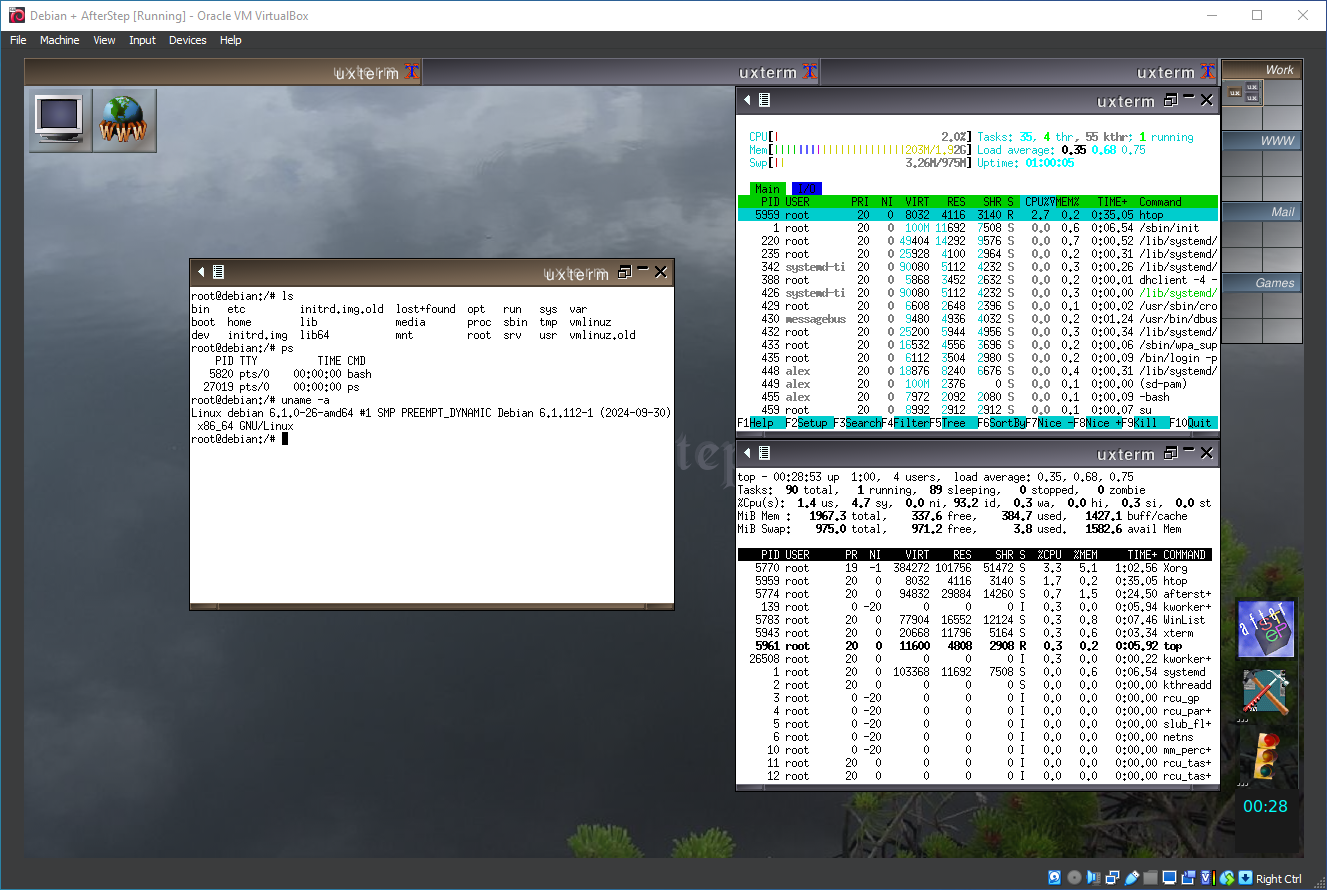Sort htop by the CPU% column header
Image resolution: width=1327 pixels, height=890 pixels.
coord(1038,202)
